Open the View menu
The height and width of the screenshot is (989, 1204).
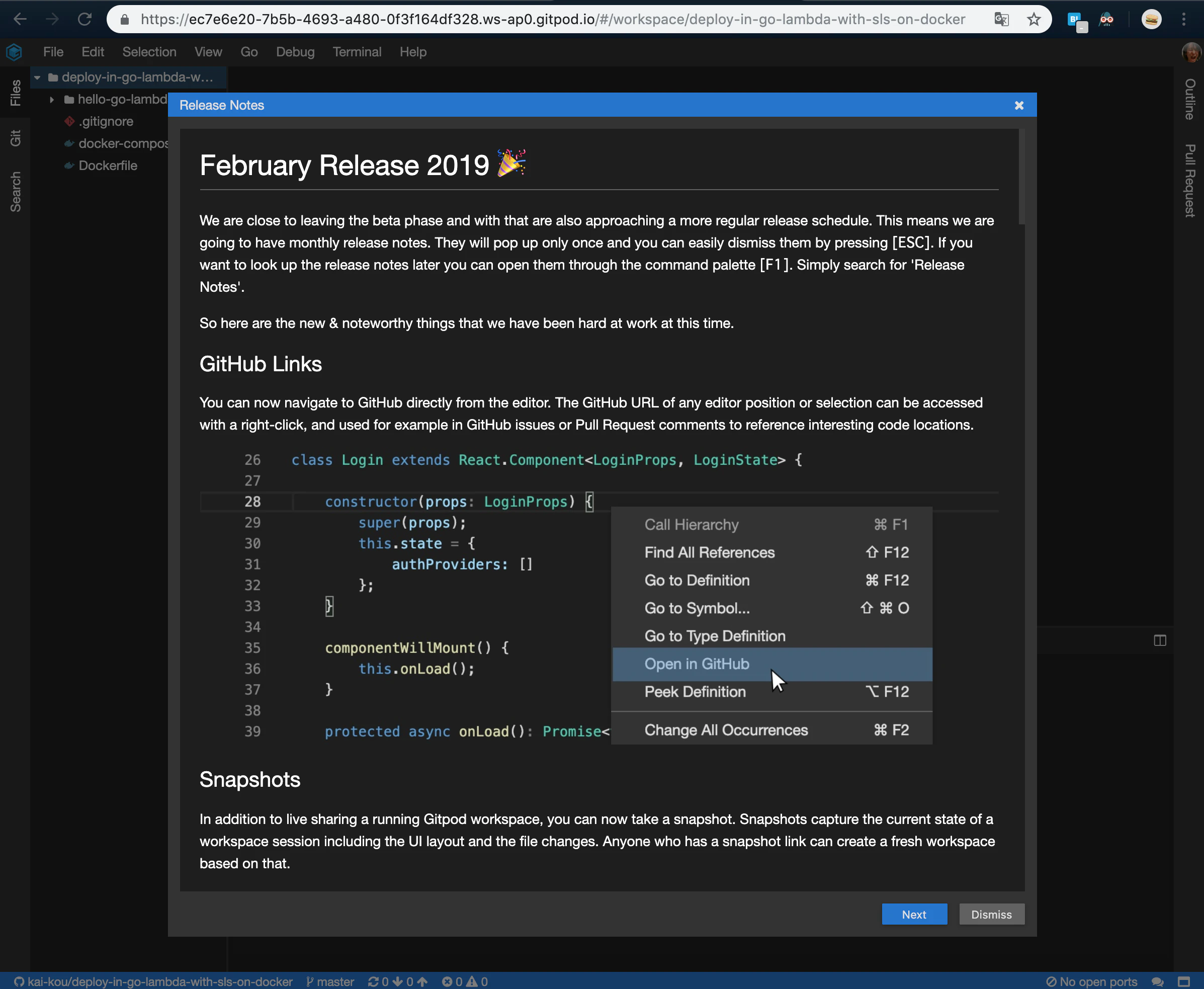point(208,52)
